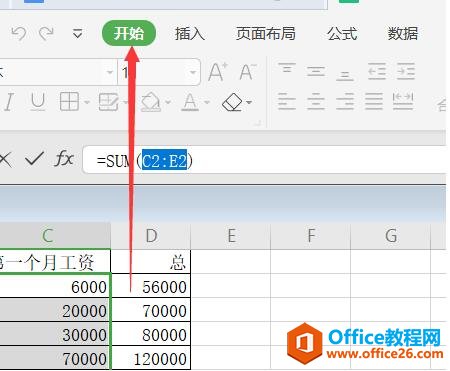
Task: Click cell containing 30000
Action: pos(55,334)
